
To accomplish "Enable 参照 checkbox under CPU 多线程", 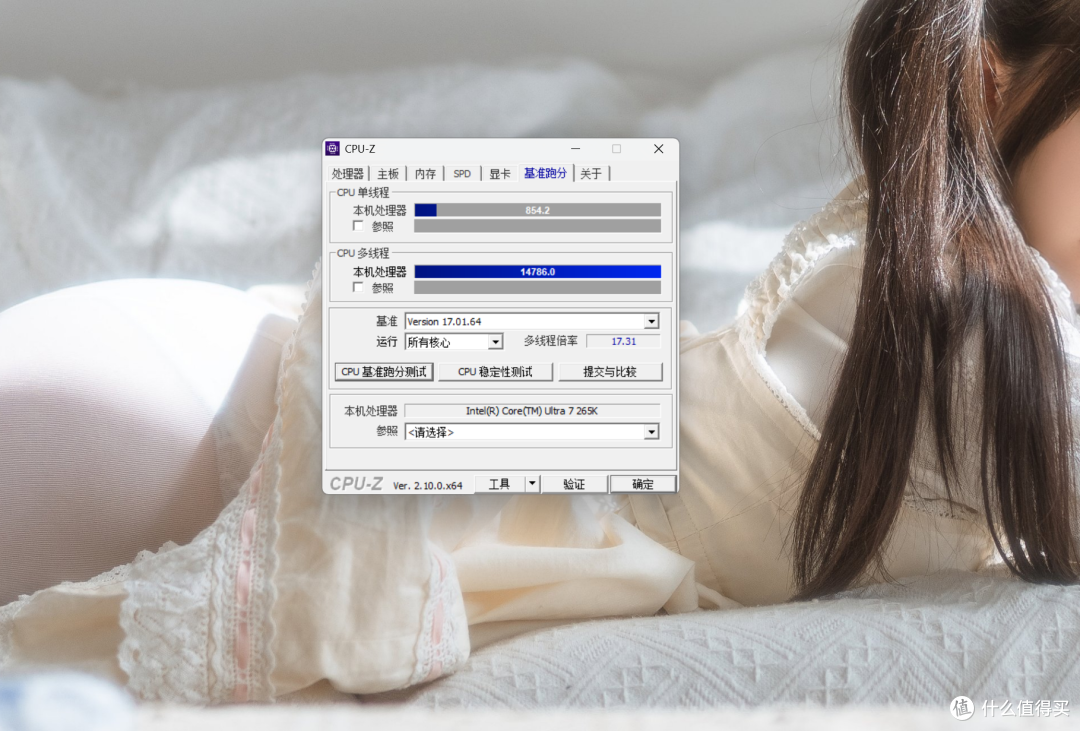I will (358, 287).
